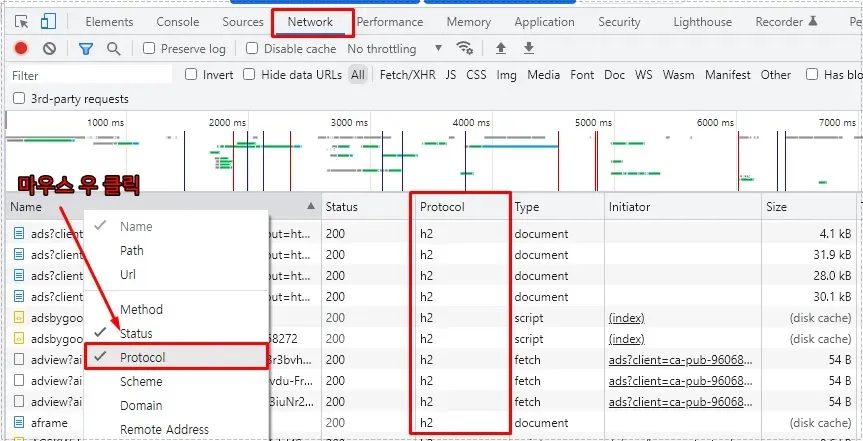Filter requests by WS
Viewport: 863px width, 441px height.
[x=643, y=74]
